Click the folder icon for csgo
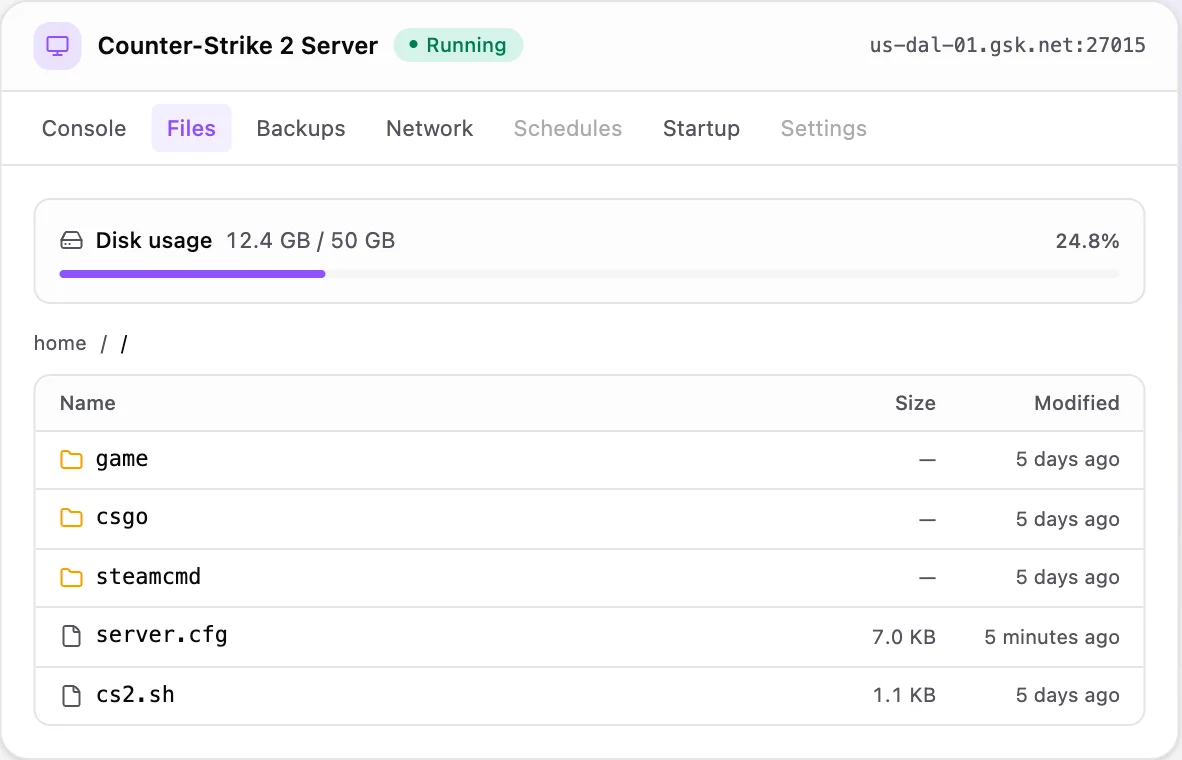This screenshot has height=760, width=1182. 72,518
